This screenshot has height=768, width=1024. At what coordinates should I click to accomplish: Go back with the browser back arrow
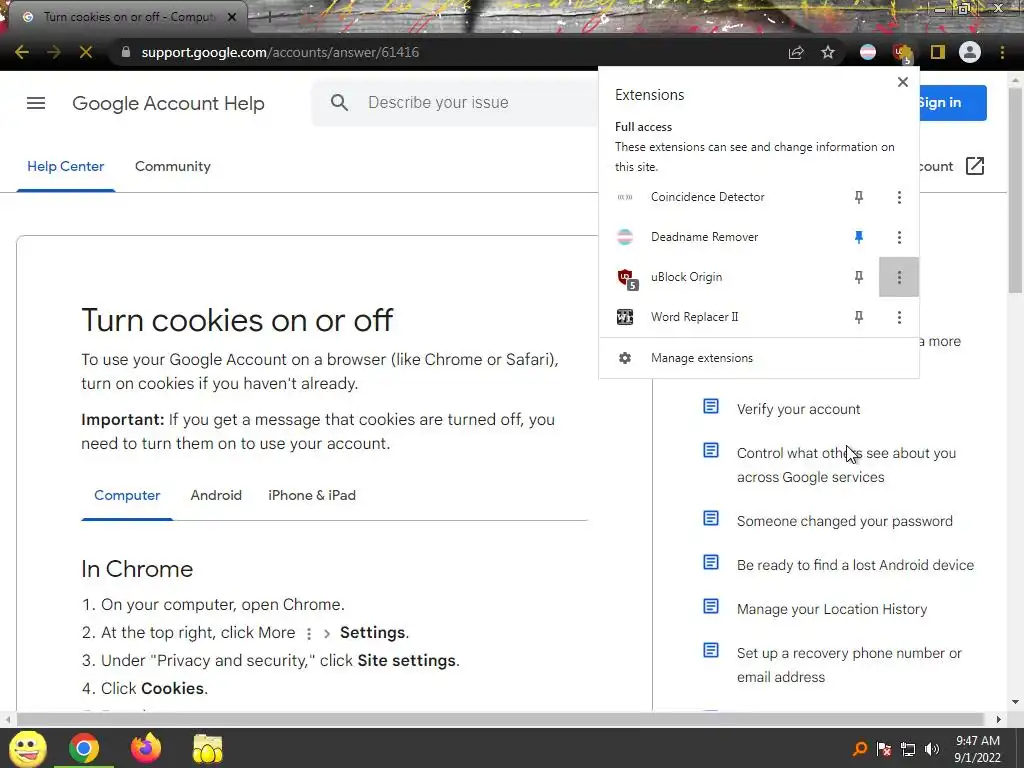22,52
